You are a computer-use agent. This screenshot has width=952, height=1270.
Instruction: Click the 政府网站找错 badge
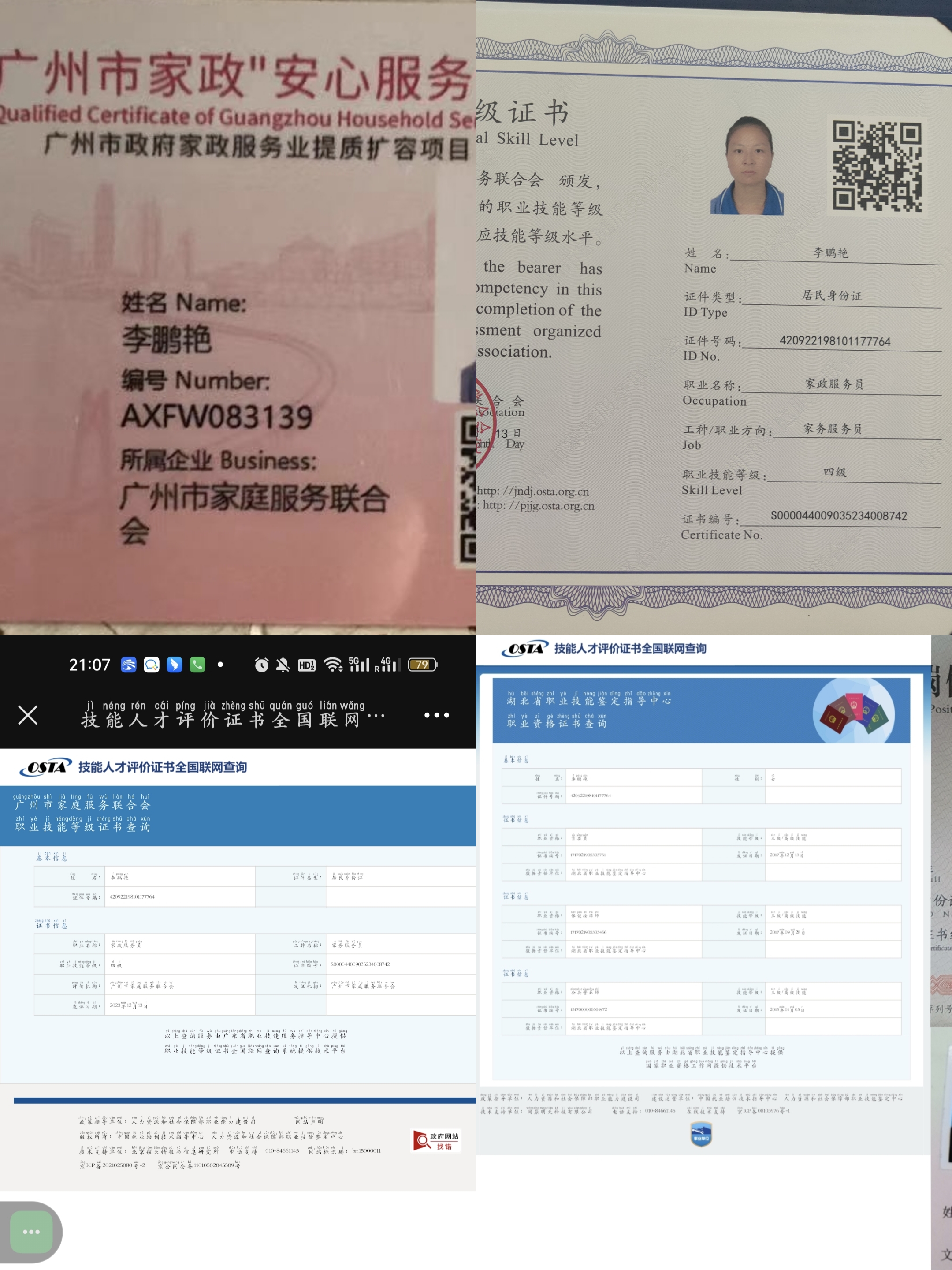click(x=436, y=1140)
